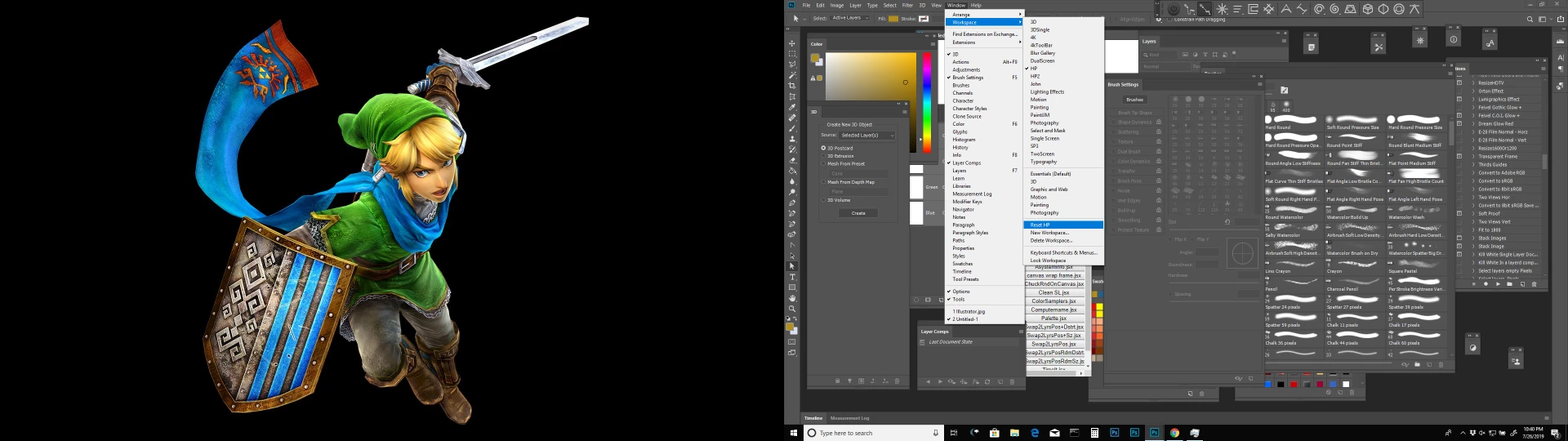Click the Create button in the 3D panel
This screenshot has height=441, width=1568.
(858, 213)
